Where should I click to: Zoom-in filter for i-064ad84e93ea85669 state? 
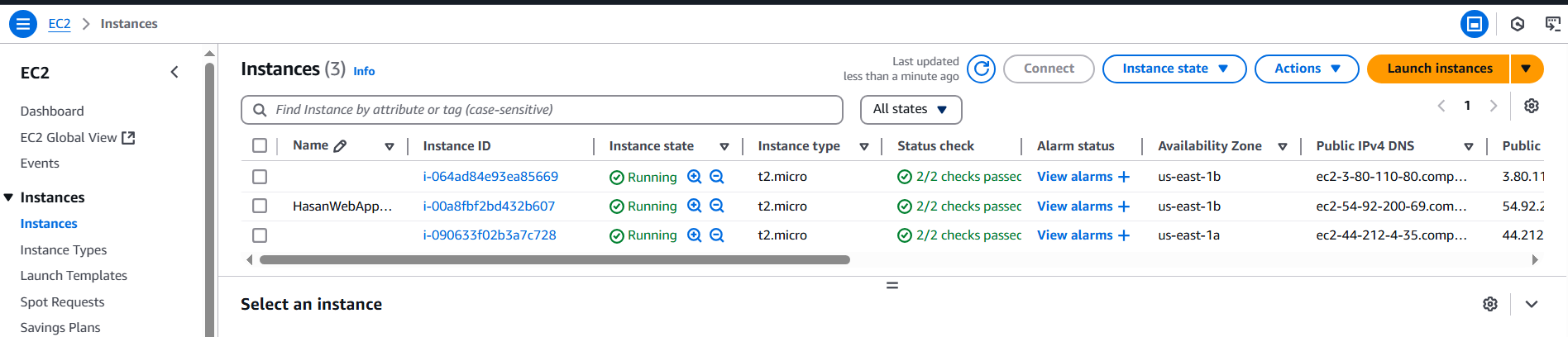pyautogui.click(x=695, y=177)
